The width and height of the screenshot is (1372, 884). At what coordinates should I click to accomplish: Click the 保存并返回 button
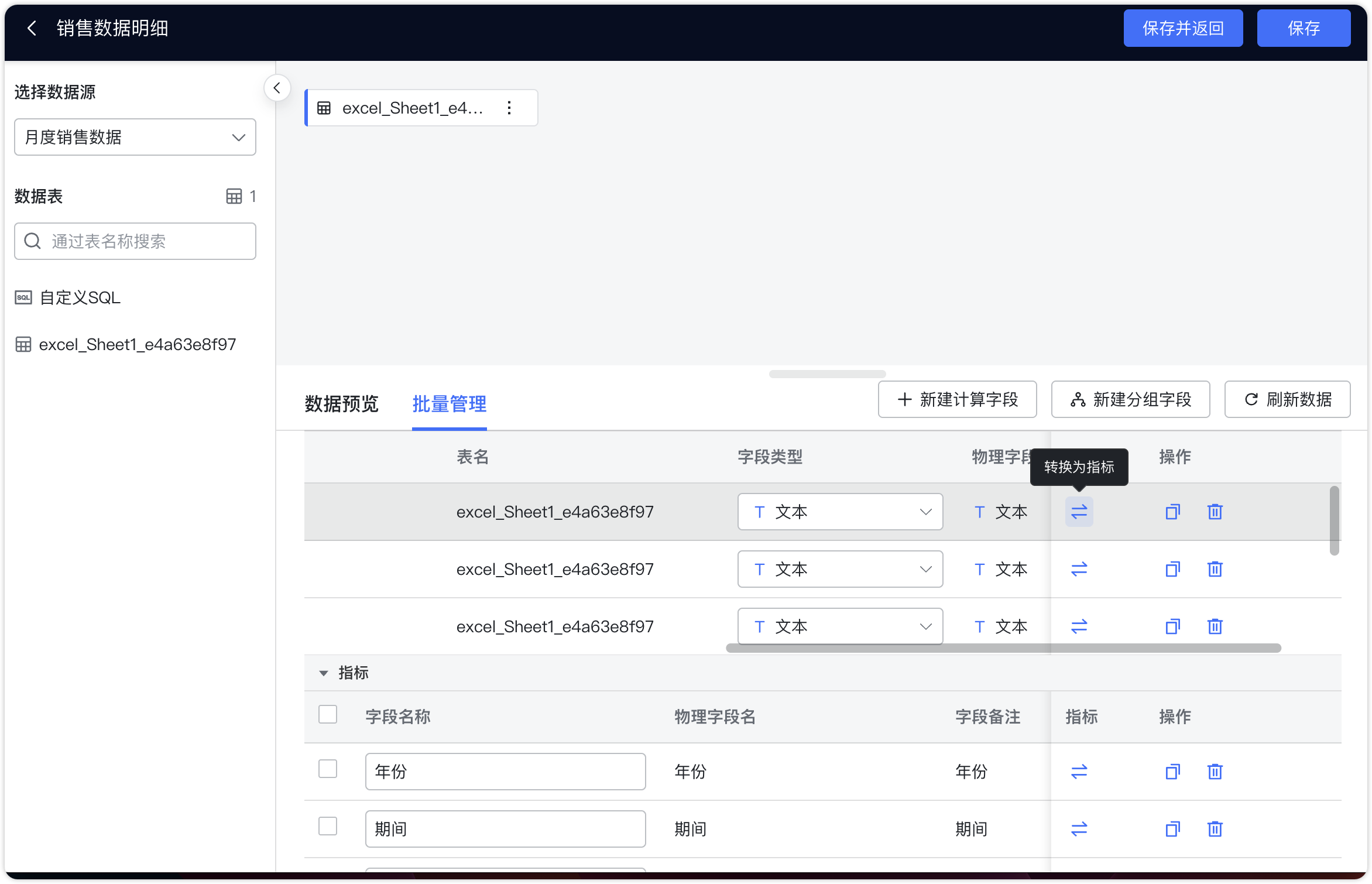coord(1183,28)
